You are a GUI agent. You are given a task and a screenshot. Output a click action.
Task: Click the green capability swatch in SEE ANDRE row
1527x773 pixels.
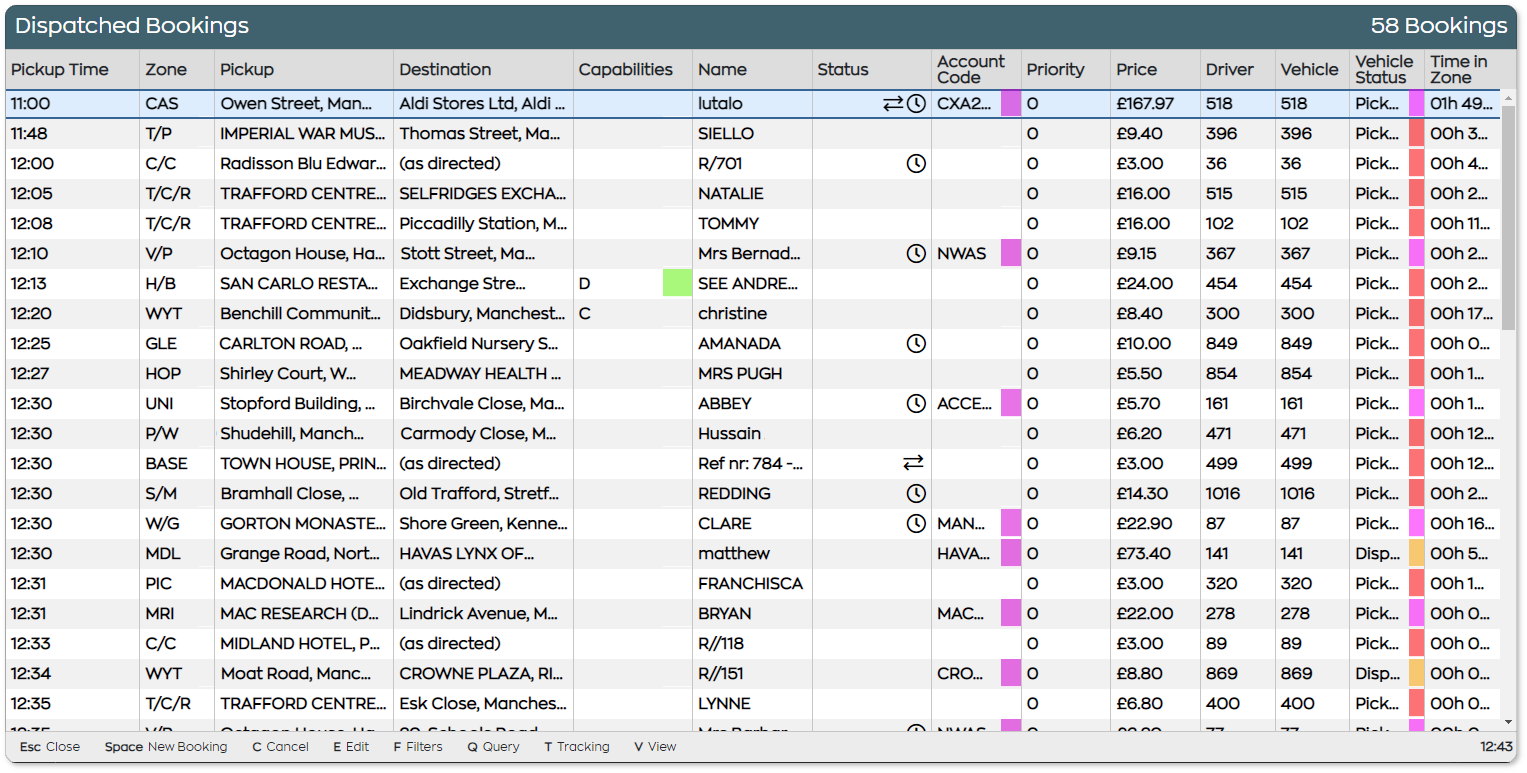677,283
